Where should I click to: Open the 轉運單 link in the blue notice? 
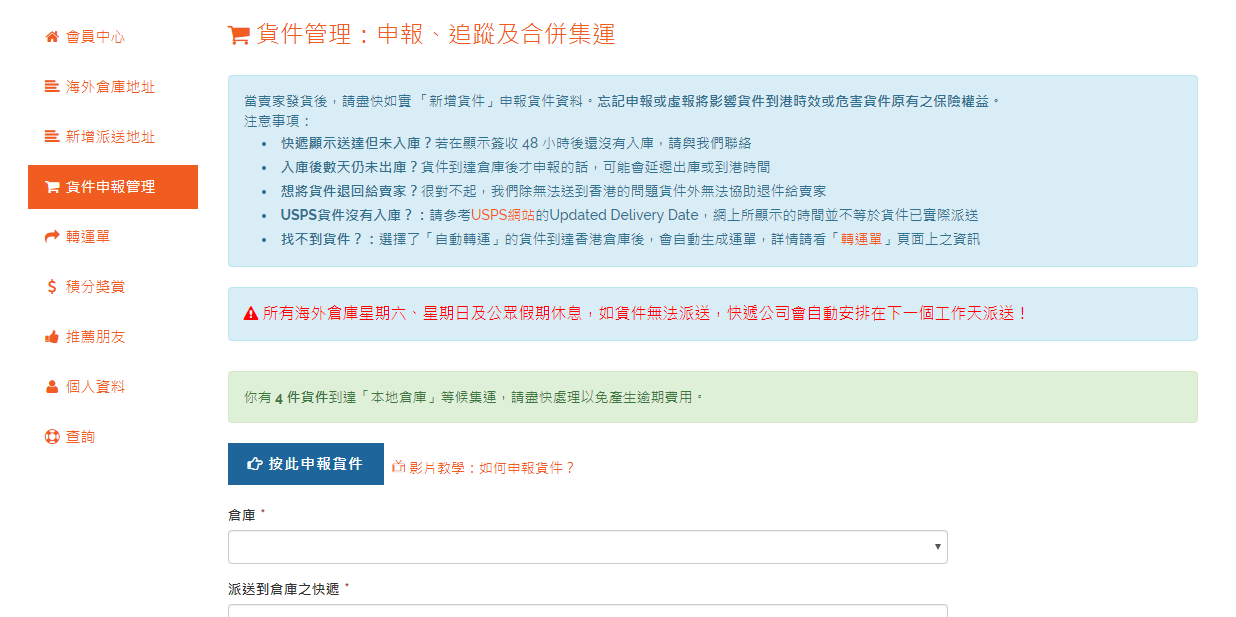pos(859,239)
